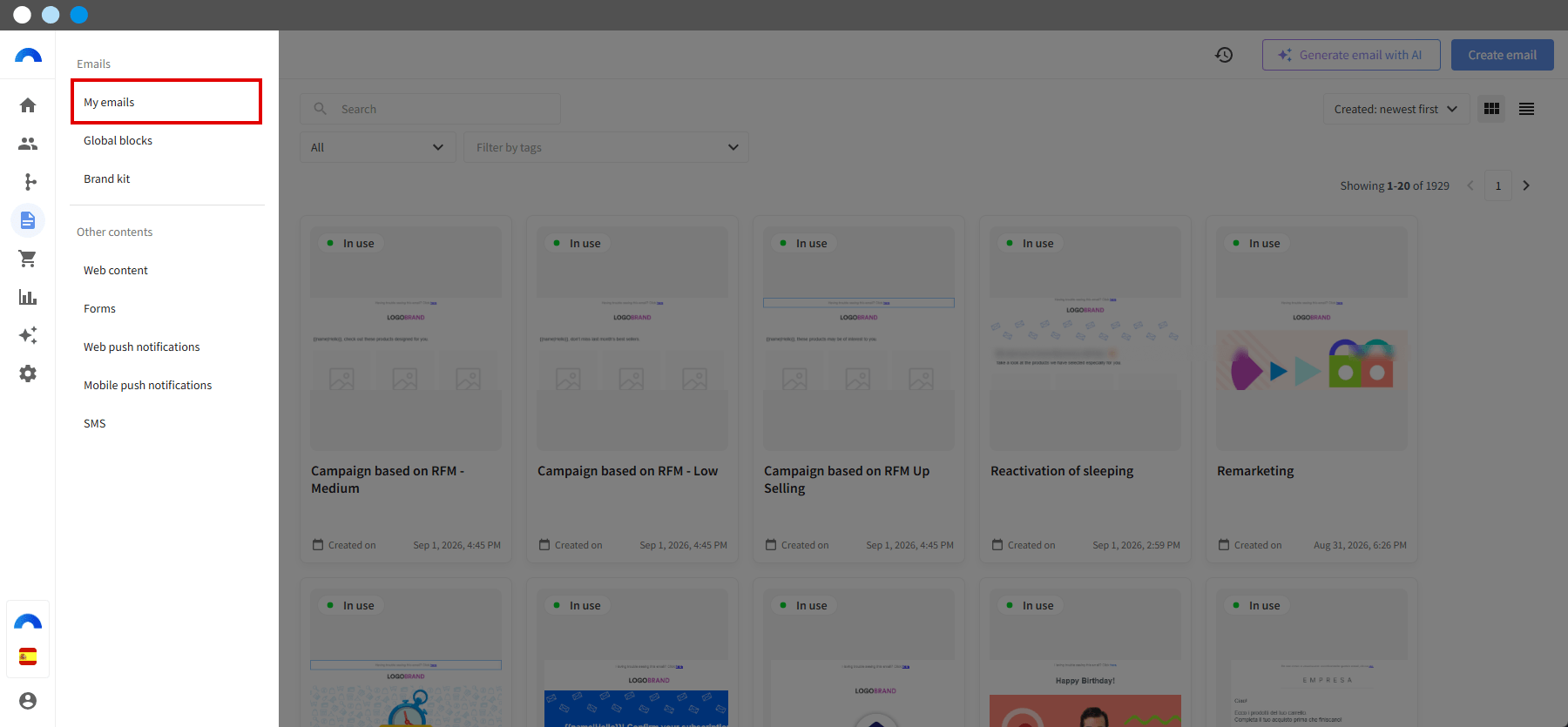This screenshot has height=727, width=1568.
Task: Open the version history clock icon
Action: pyautogui.click(x=1224, y=55)
